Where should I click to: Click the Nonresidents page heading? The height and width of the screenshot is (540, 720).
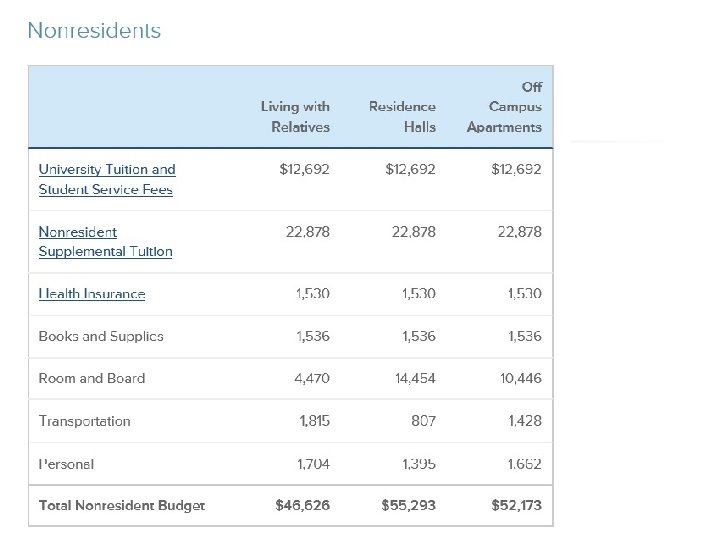point(94,31)
